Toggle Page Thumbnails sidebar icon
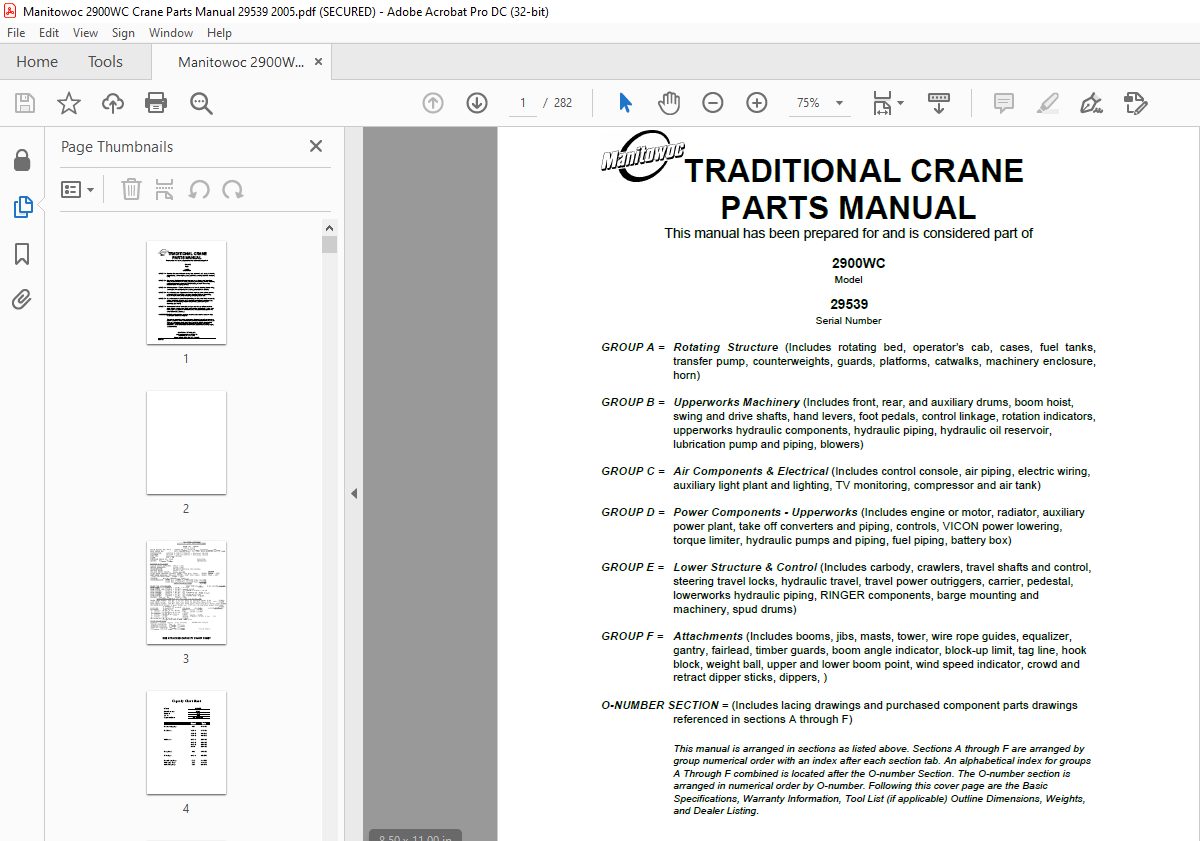1200x841 pixels. click(x=22, y=207)
